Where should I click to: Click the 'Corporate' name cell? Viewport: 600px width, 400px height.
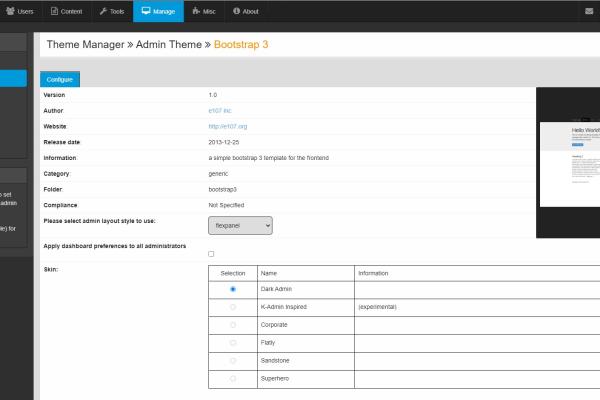coord(306,325)
